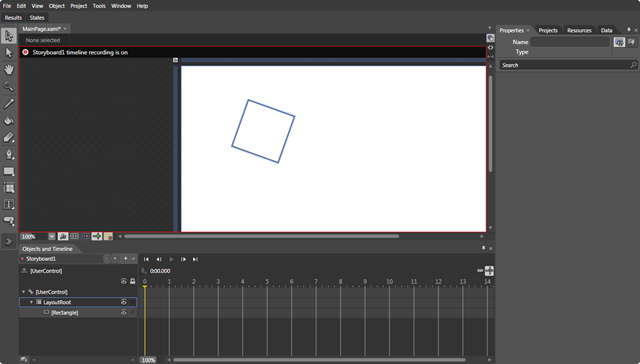Click the timeline marker at 5 seconds

pos(267,282)
